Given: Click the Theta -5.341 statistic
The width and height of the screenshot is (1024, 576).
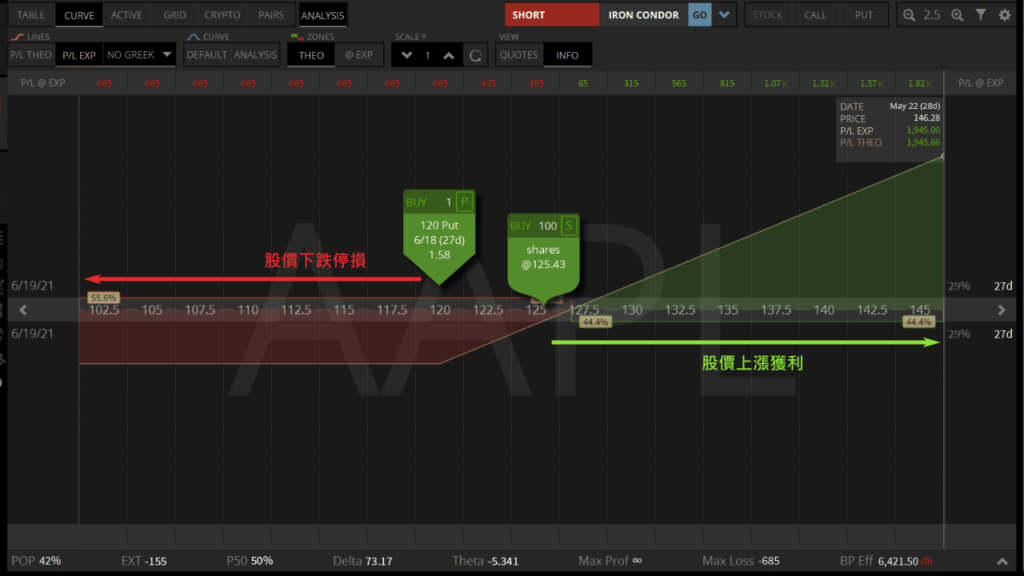Looking at the screenshot, I should click(485, 561).
